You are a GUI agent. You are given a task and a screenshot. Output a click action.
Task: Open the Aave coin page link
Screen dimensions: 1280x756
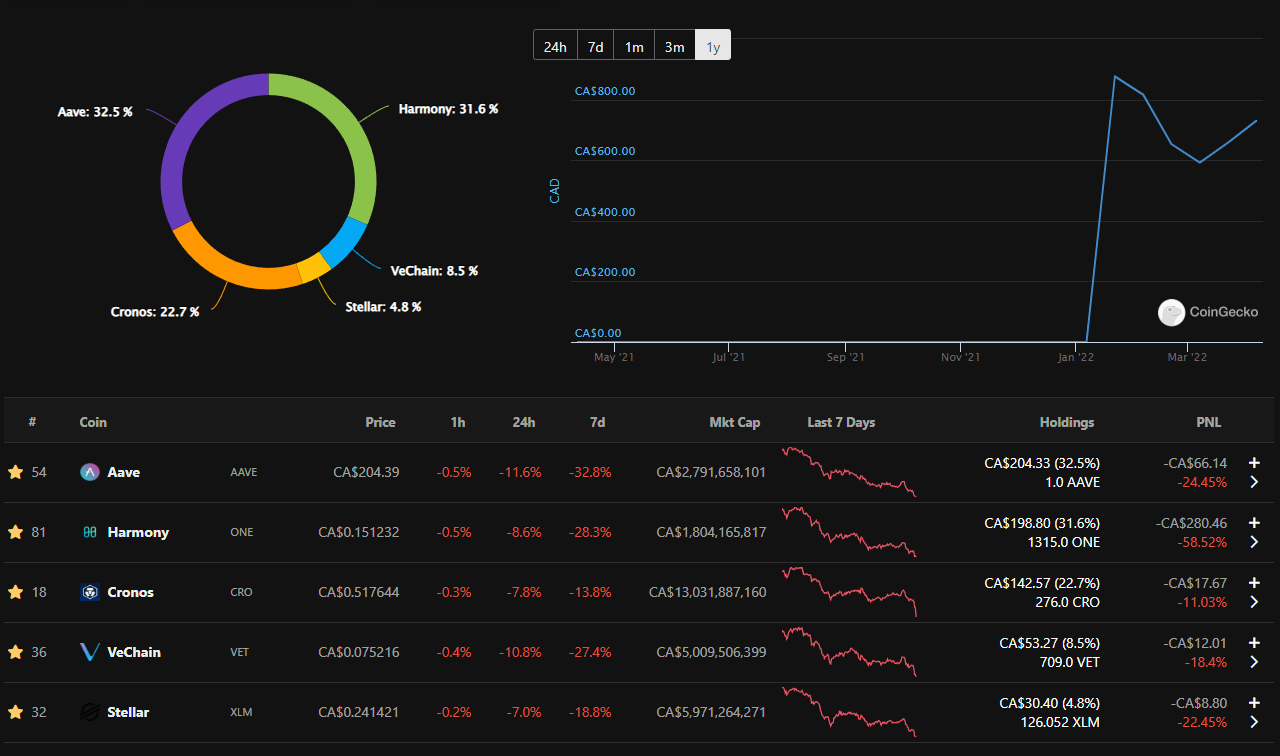(124, 472)
